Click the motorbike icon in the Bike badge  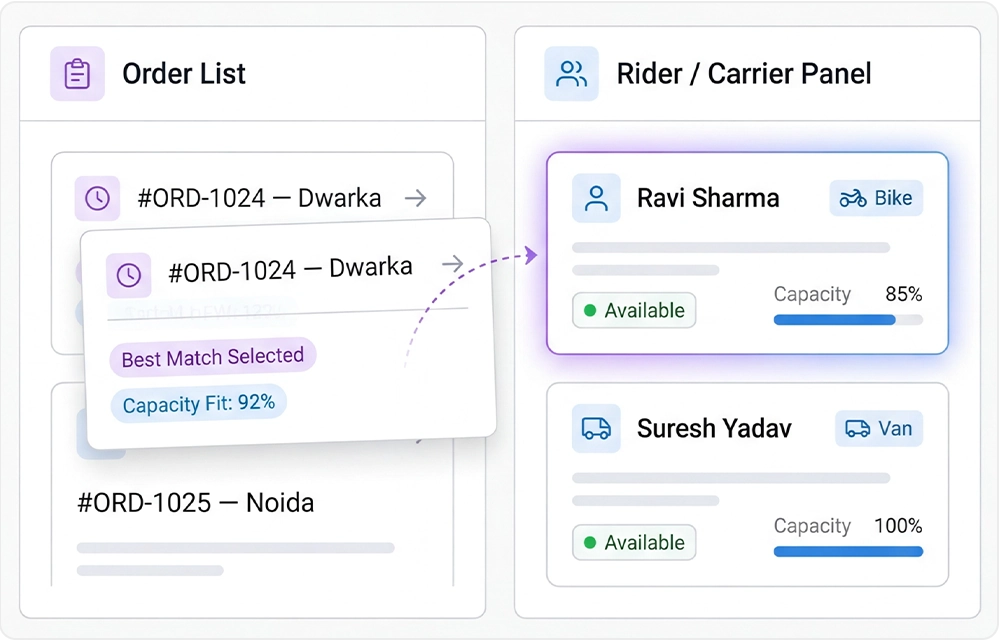tap(853, 198)
